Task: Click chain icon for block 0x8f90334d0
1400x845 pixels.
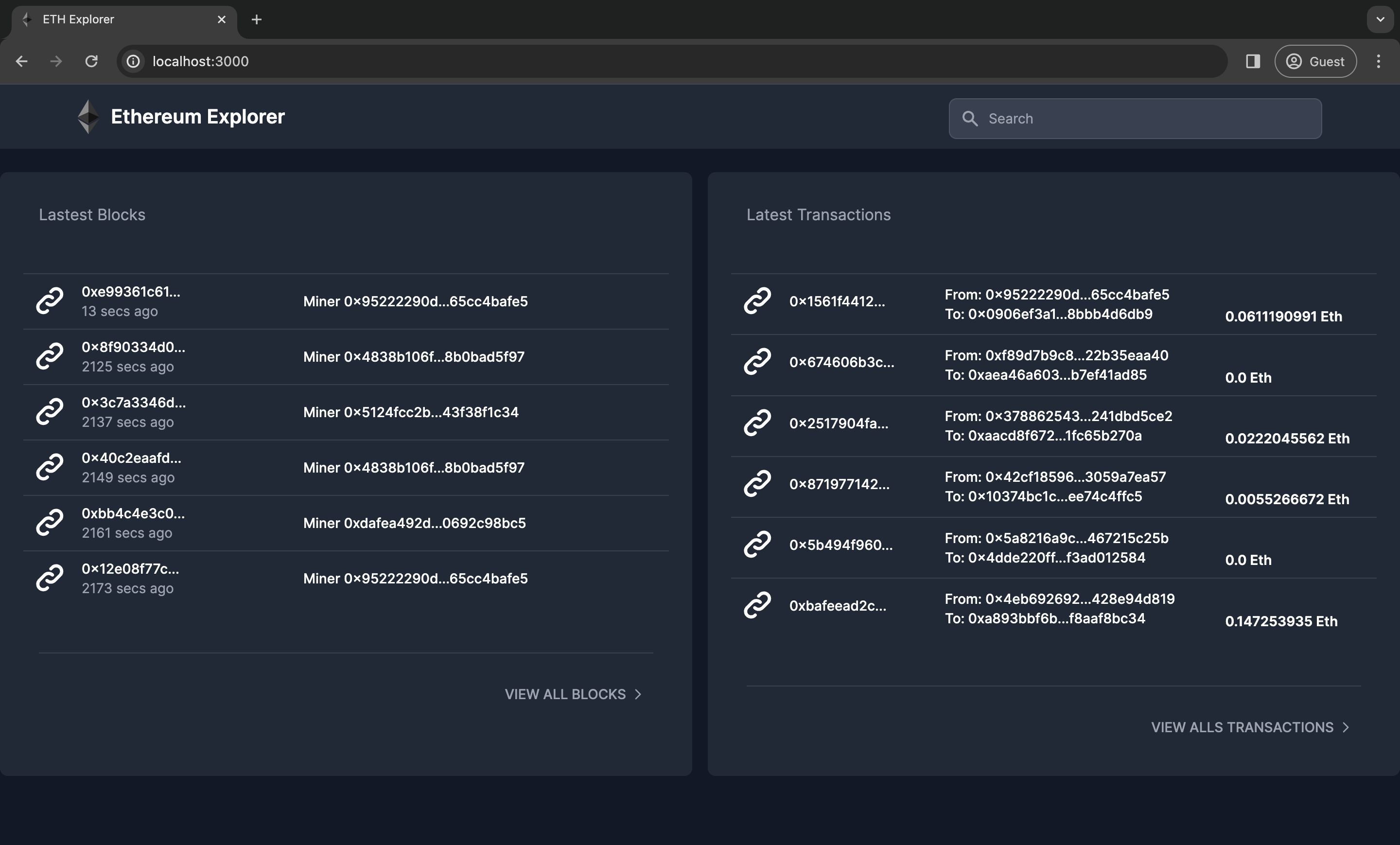Action: (x=50, y=356)
